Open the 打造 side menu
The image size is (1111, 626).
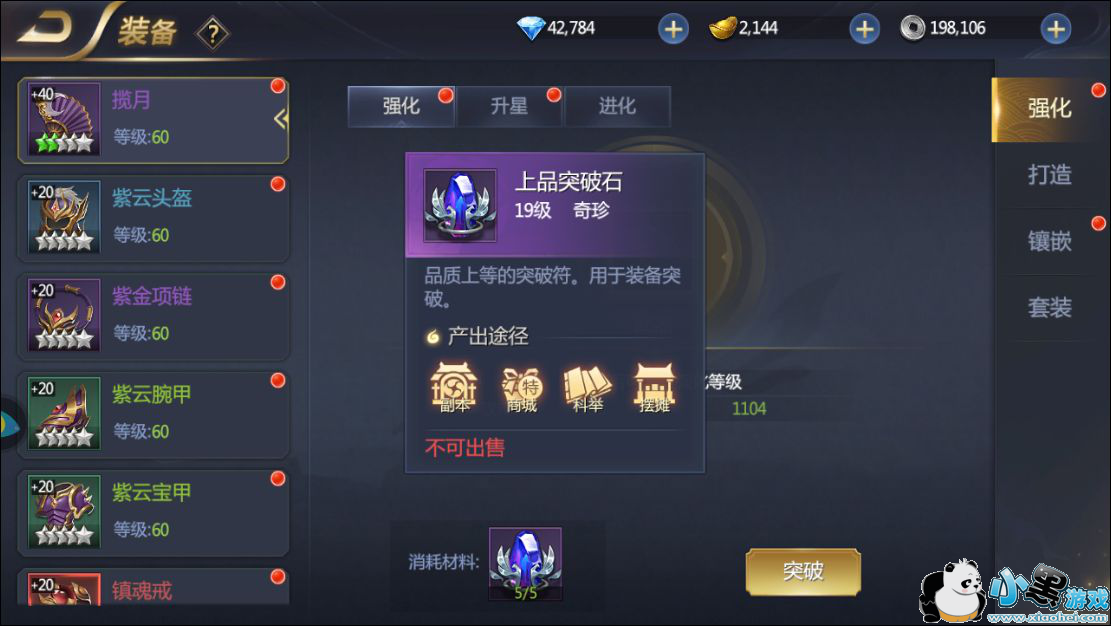point(1049,174)
